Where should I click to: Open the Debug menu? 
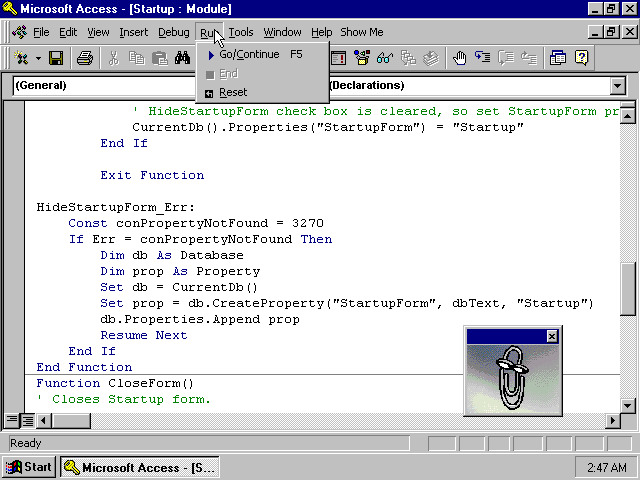point(173,32)
